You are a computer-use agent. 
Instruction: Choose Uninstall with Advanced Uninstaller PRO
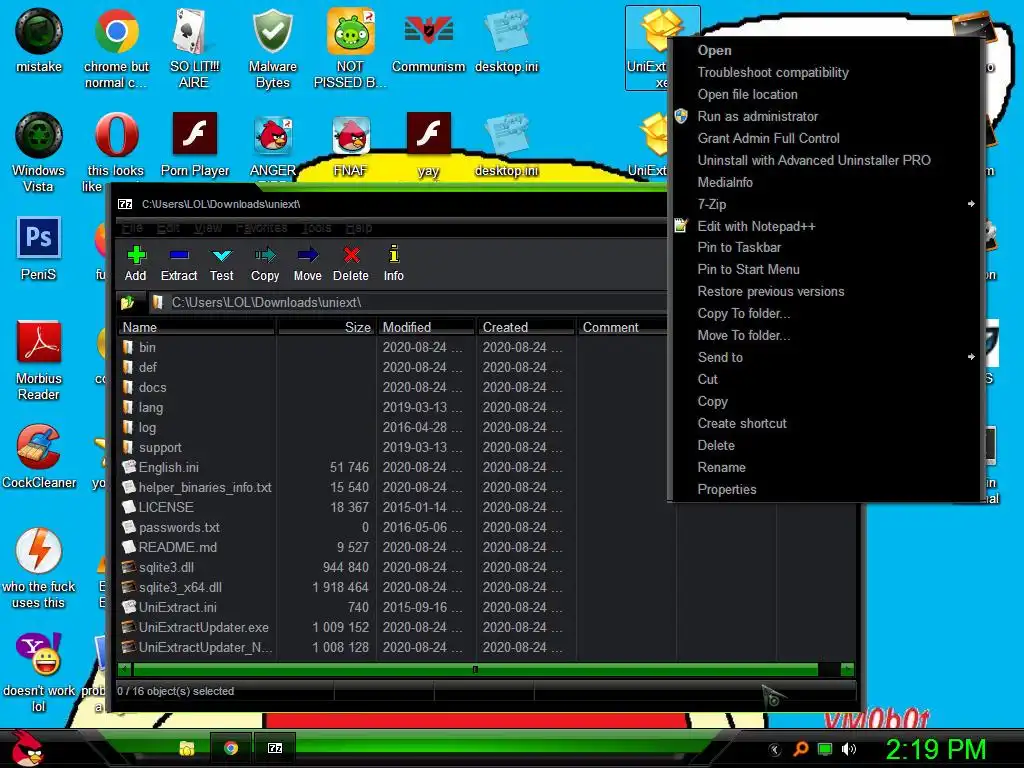tap(825, 160)
